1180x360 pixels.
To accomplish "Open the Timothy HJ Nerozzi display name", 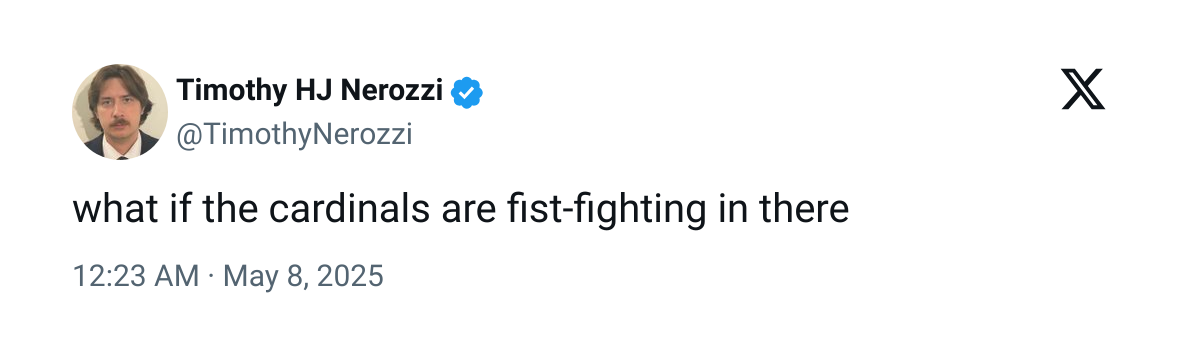I will click(309, 91).
